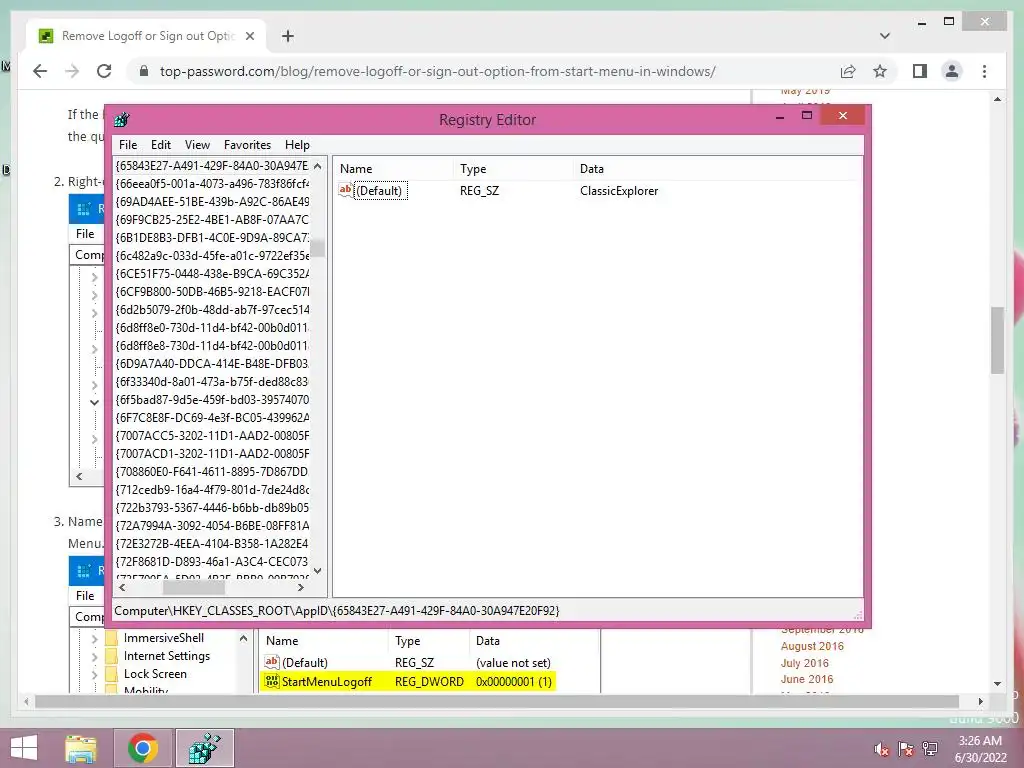Close the Remove Logoff tab

[x=249, y=36]
